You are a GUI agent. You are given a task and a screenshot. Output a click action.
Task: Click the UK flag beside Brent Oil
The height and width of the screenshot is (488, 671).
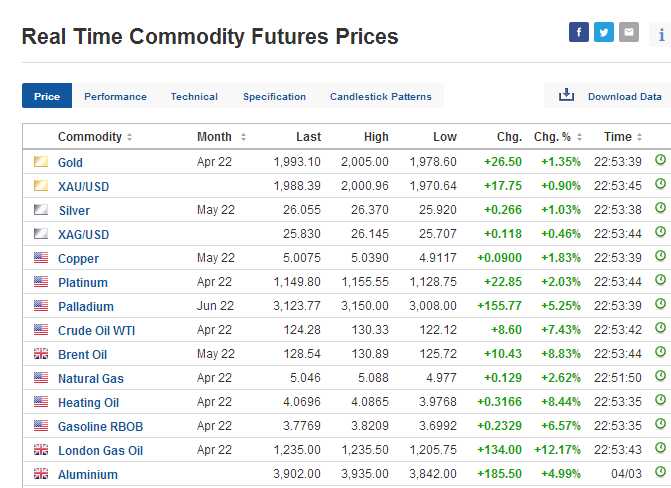[41, 354]
